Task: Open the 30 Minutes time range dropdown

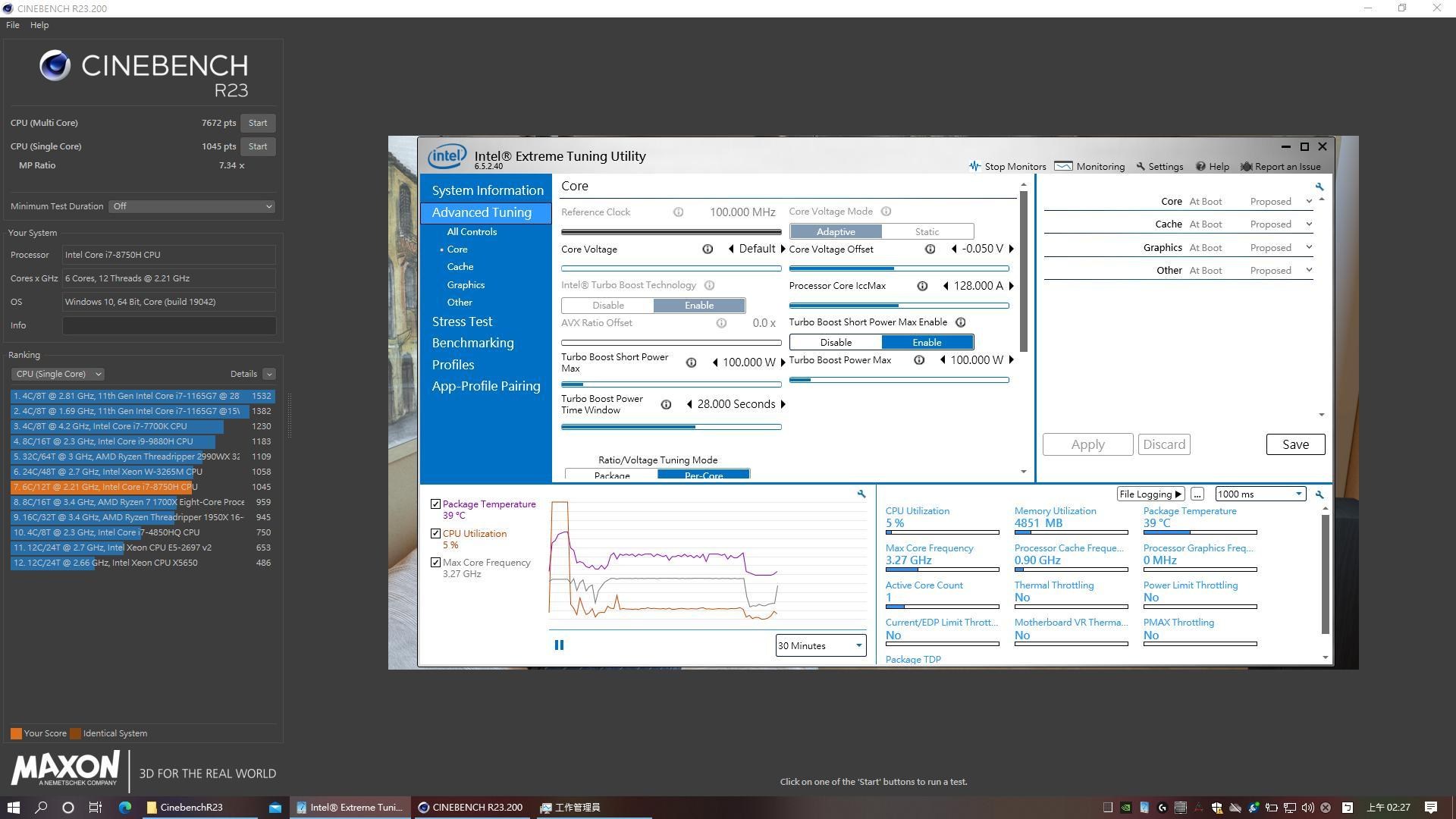Action: [x=821, y=646]
